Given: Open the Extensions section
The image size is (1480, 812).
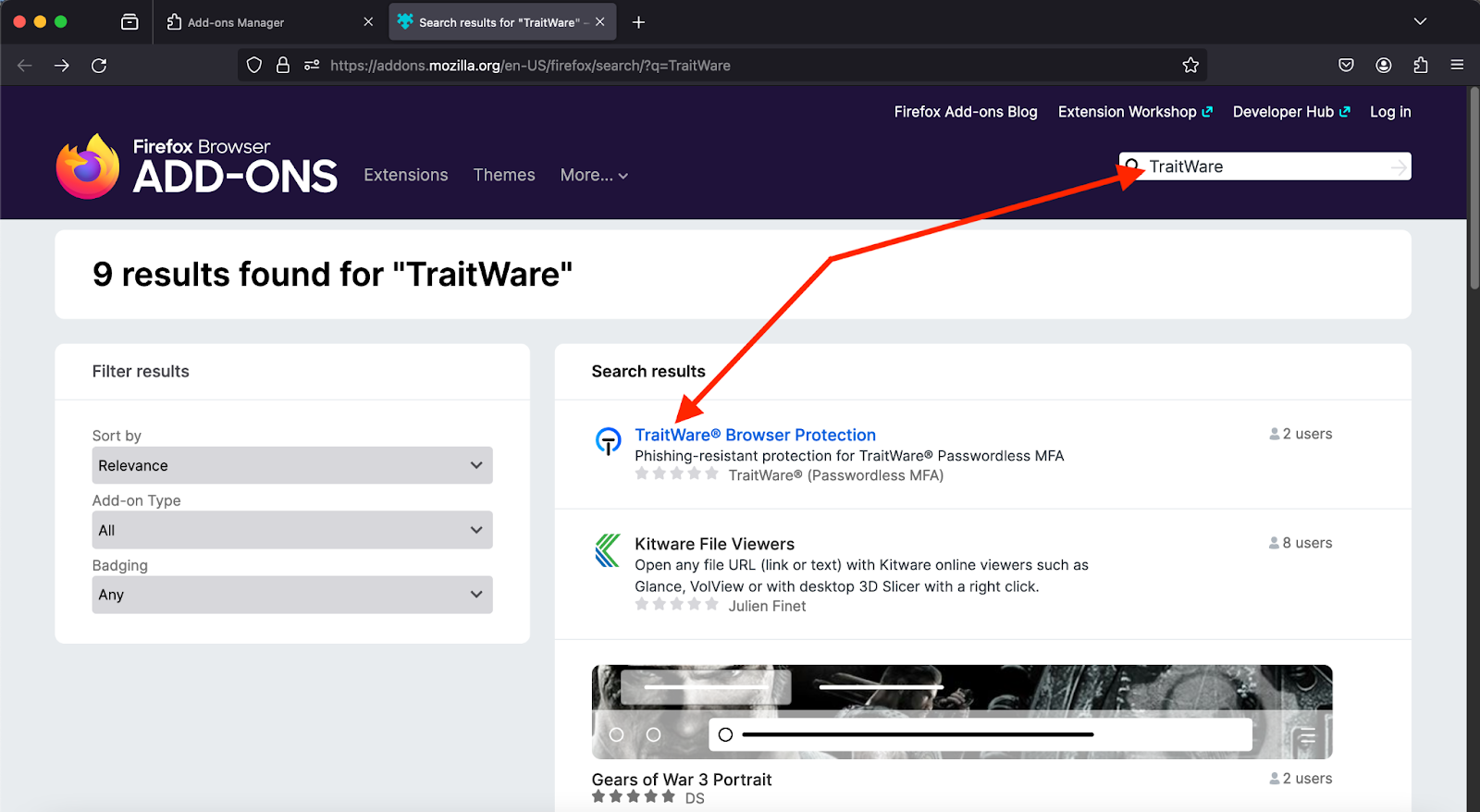Looking at the screenshot, I should (406, 175).
